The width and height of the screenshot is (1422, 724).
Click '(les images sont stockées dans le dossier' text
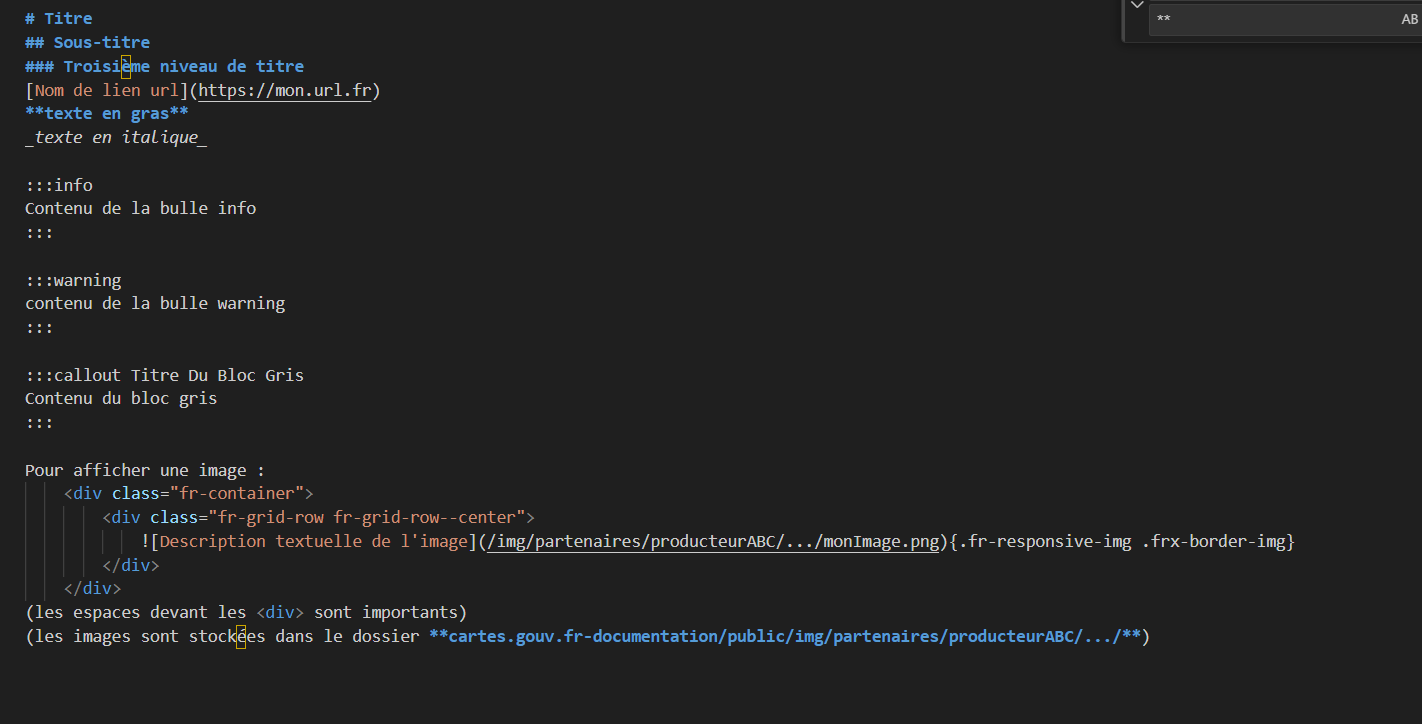click(222, 637)
